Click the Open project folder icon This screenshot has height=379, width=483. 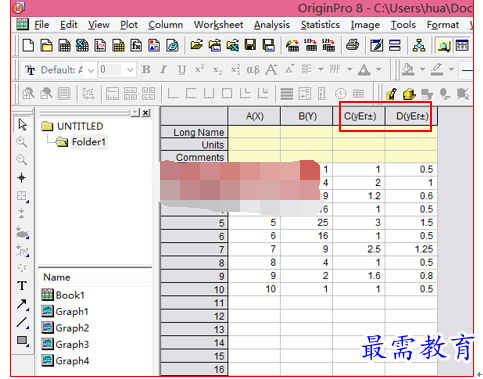coord(197,45)
